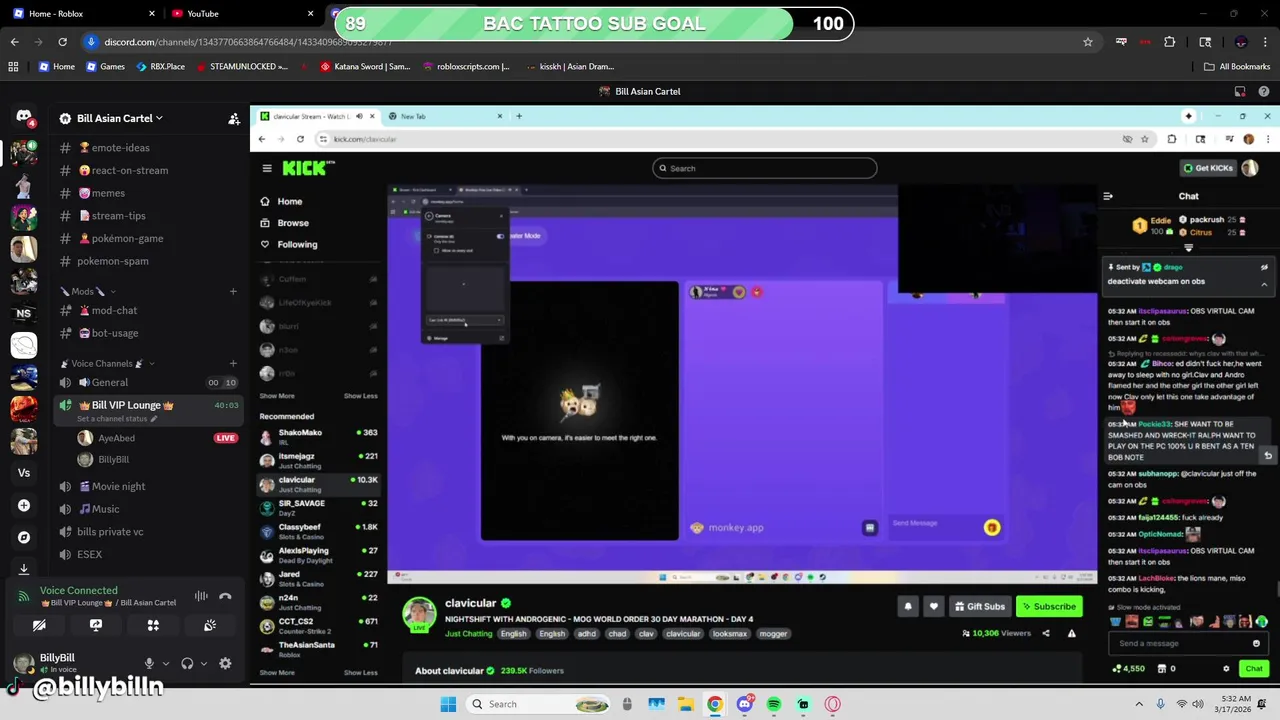Join the ESEX voice channel
The image size is (1280, 720).
(x=150, y=554)
